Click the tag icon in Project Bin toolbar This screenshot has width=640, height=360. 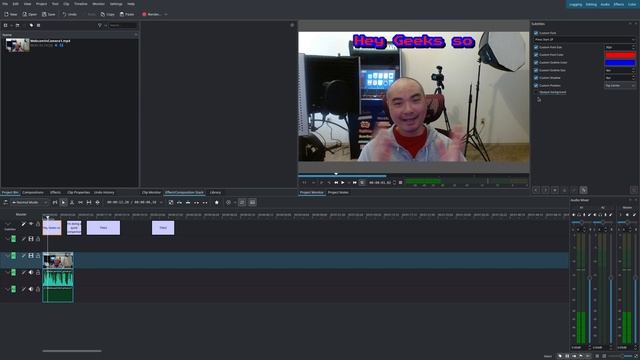coord(31,25)
